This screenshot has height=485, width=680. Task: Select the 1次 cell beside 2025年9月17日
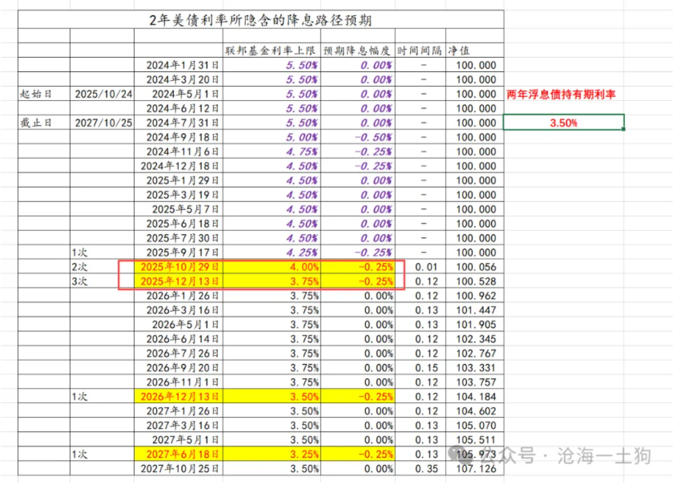tap(102, 252)
